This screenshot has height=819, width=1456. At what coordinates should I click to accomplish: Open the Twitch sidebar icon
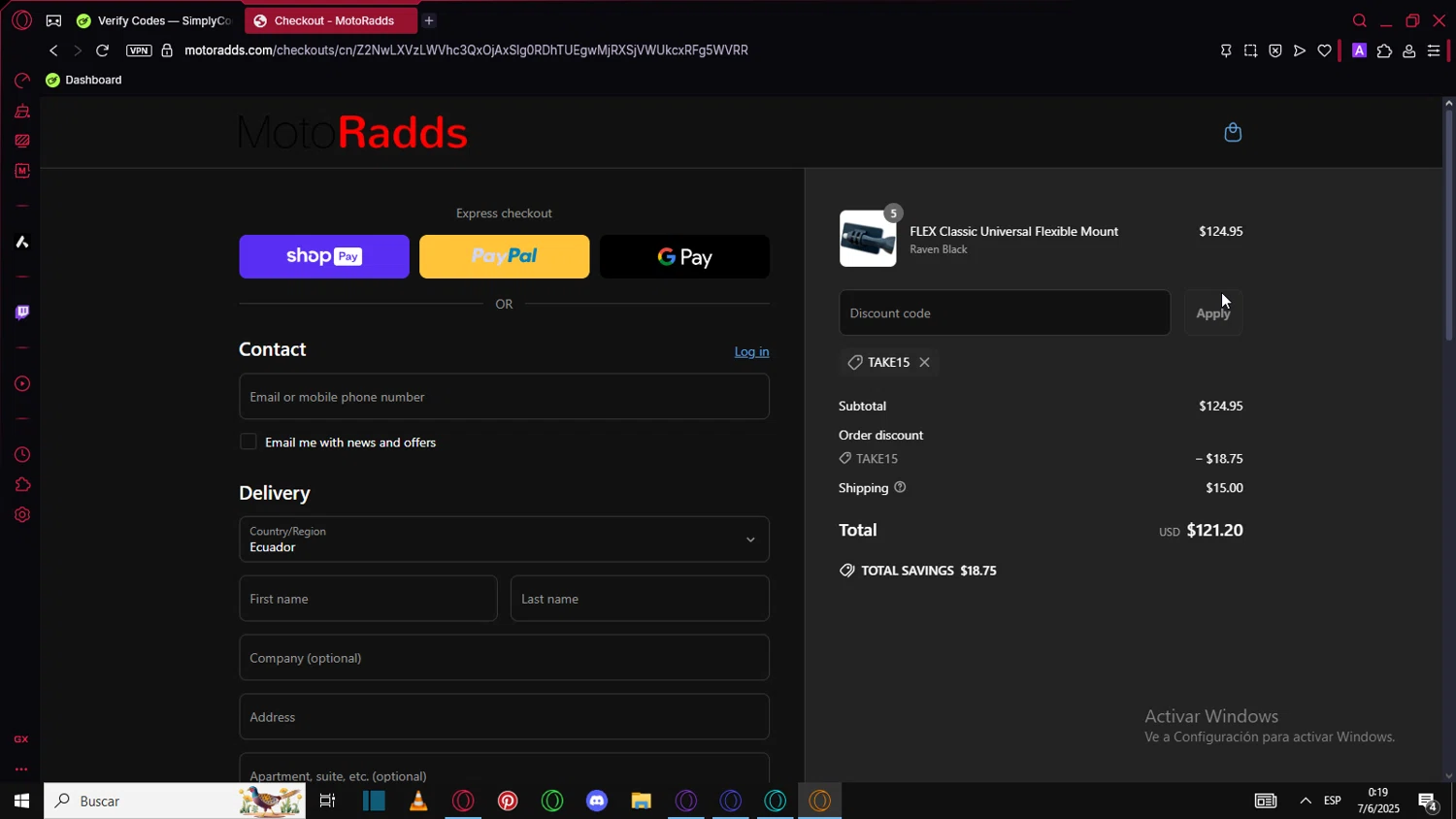coord(21,312)
